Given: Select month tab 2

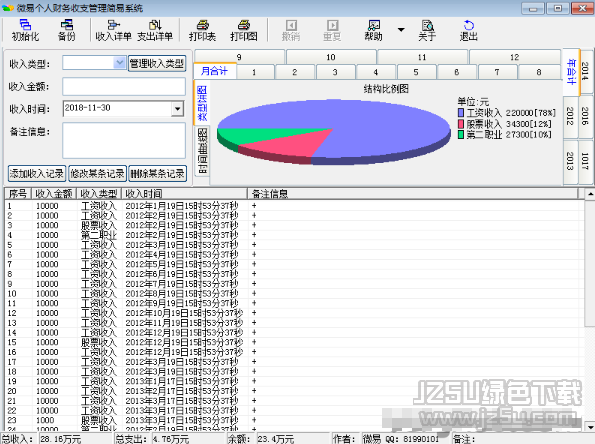Looking at the screenshot, I should click(295, 72).
